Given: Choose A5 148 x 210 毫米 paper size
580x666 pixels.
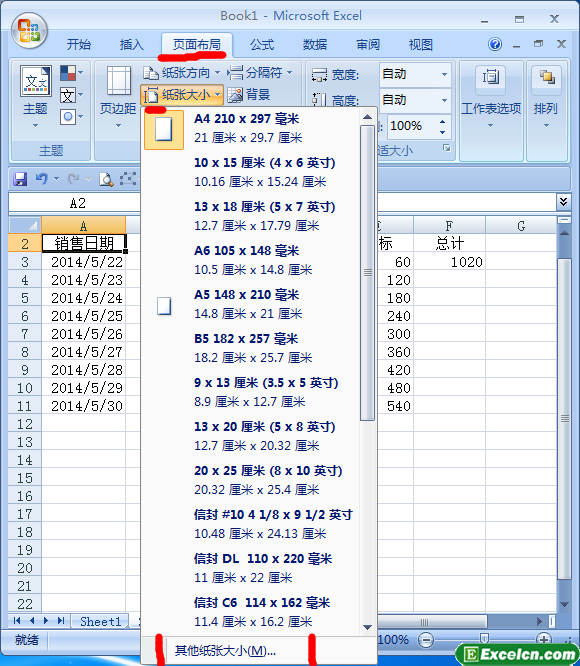Looking at the screenshot, I should pos(251,304).
